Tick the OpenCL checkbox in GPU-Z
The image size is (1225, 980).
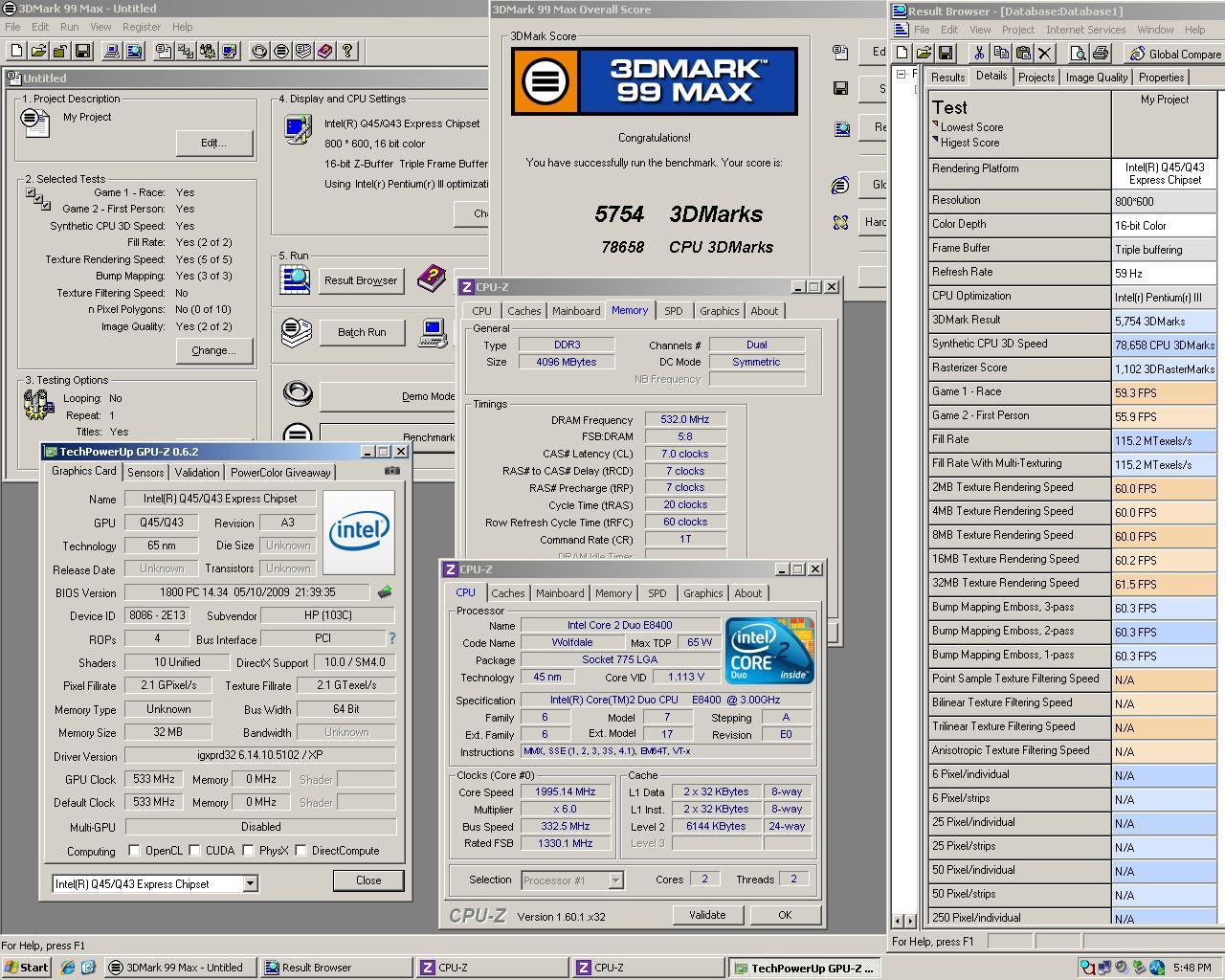tap(134, 850)
